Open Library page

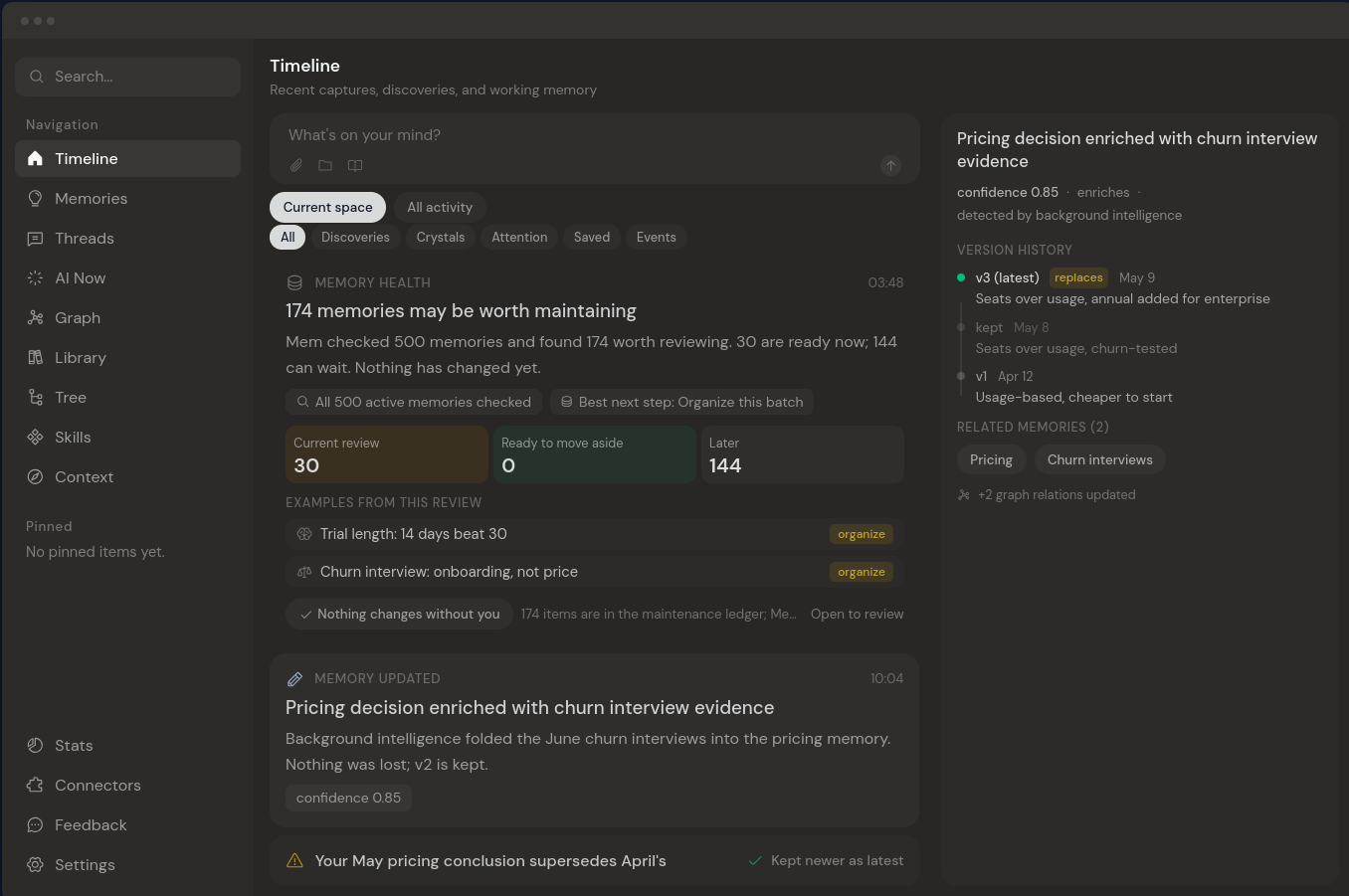point(127,357)
